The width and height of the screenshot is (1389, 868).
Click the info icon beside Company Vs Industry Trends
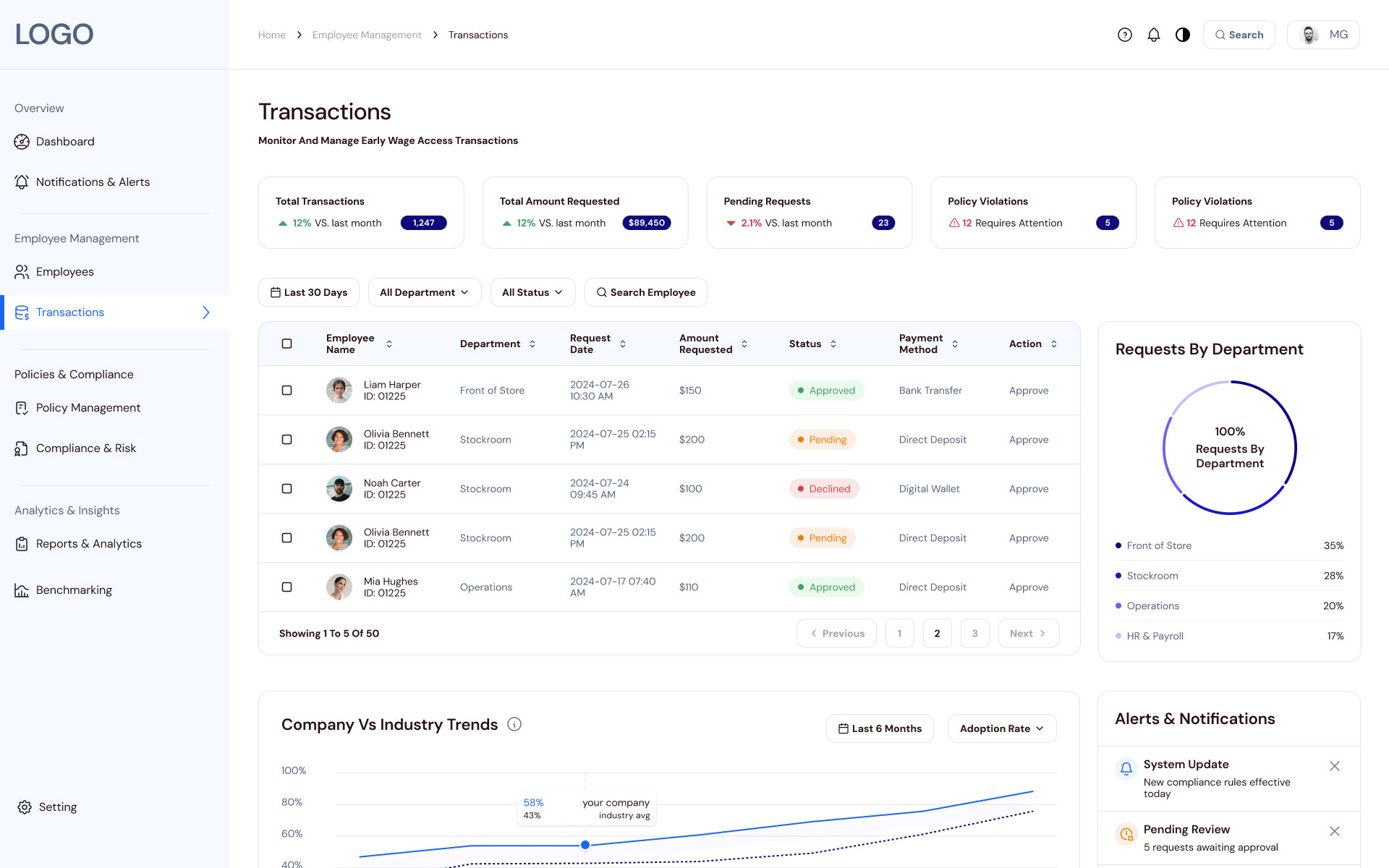pyautogui.click(x=514, y=724)
